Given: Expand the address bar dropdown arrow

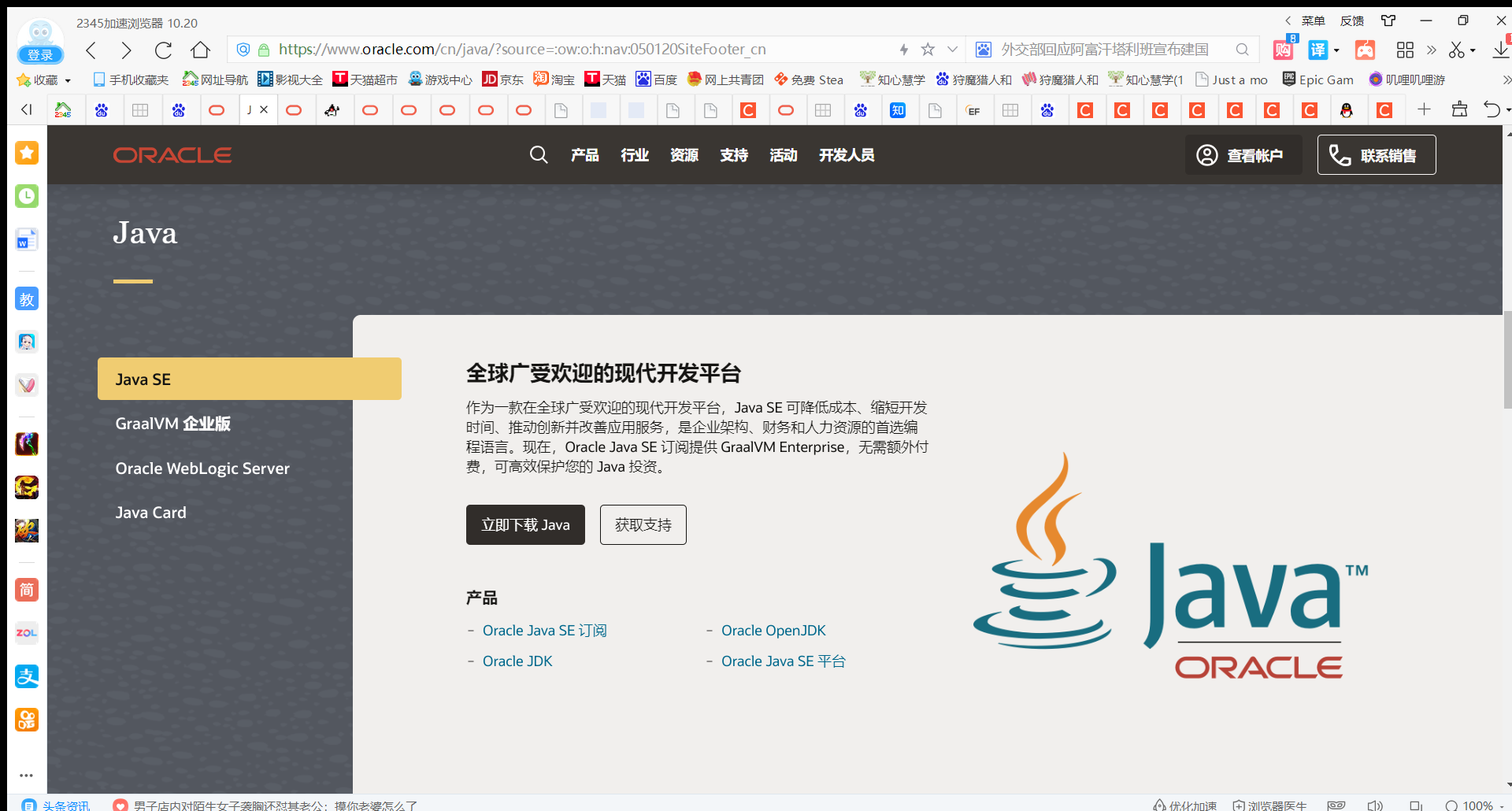Looking at the screenshot, I should 952,50.
